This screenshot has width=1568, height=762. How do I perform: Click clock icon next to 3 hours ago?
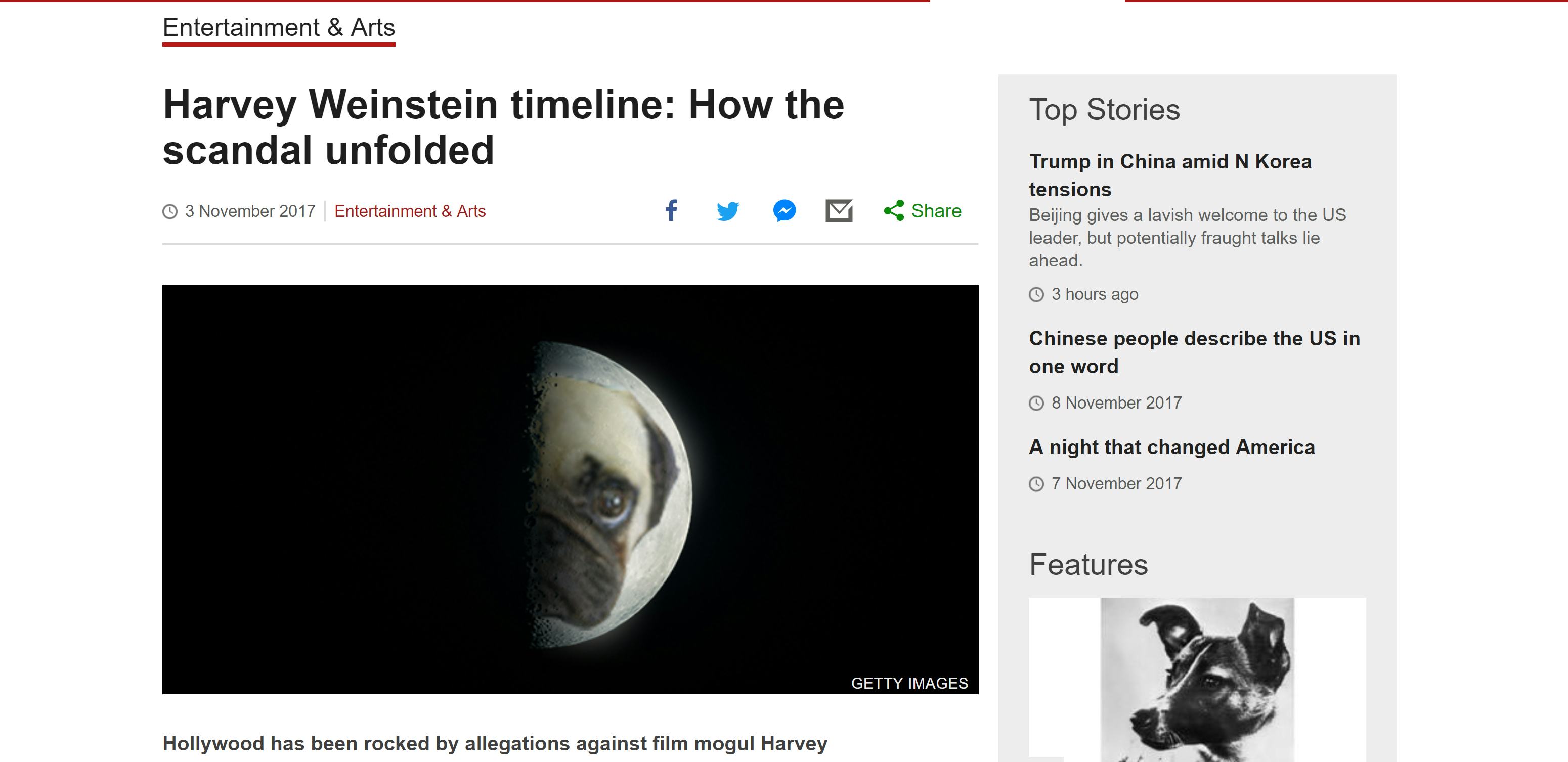pos(1036,295)
